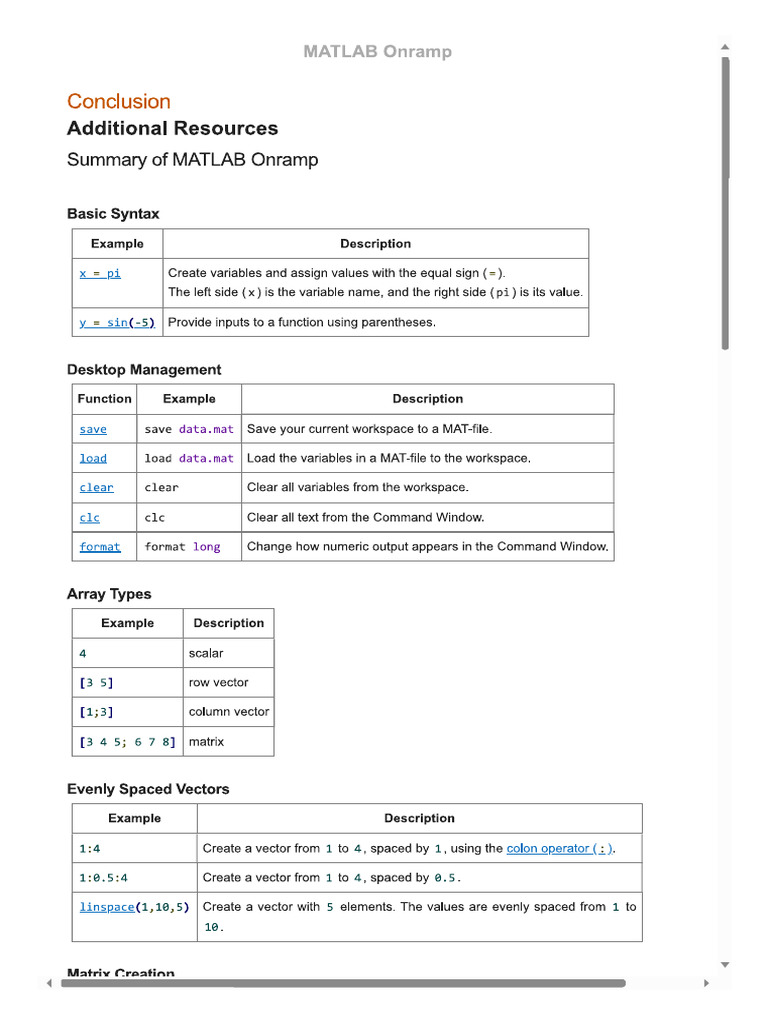This screenshot has width=768, height=1024.
Task: Click the vertical scrollbar thumb
Action: coord(725,204)
